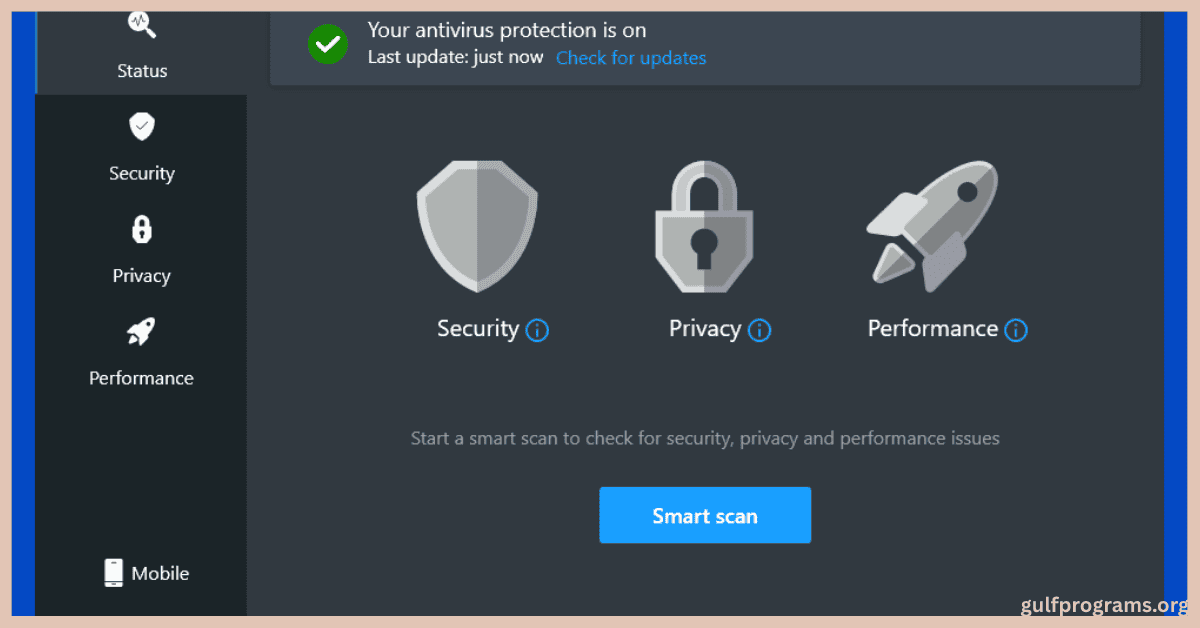
Task: Click the Performance rocket icon in sidebar
Action: point(141,331)
